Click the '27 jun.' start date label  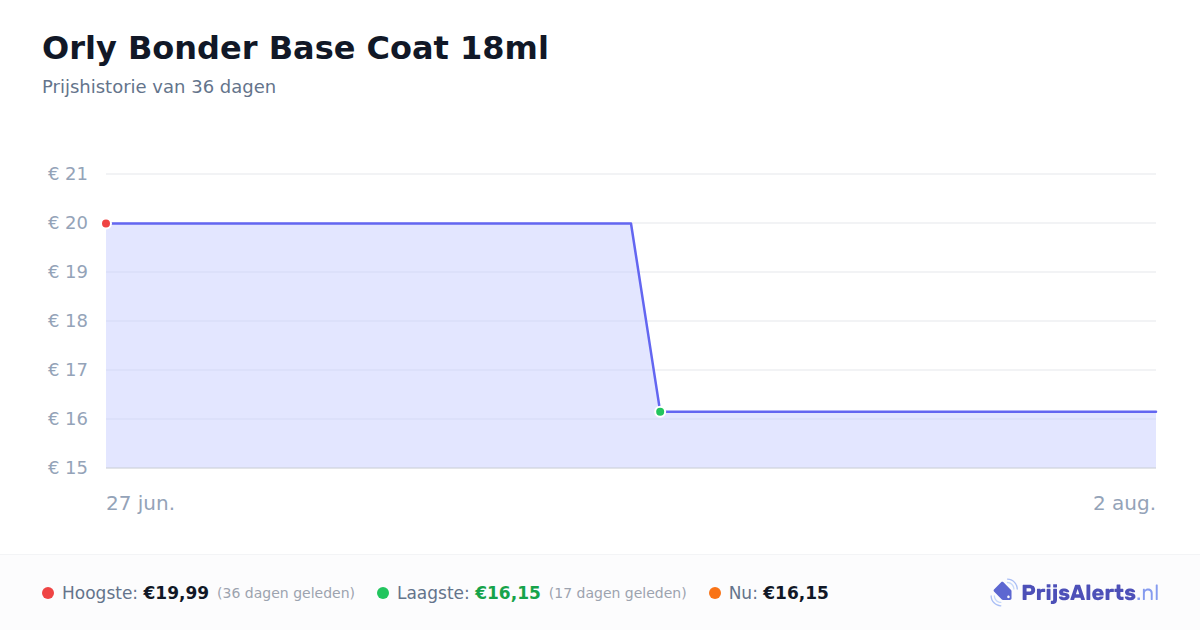(141, 503)
